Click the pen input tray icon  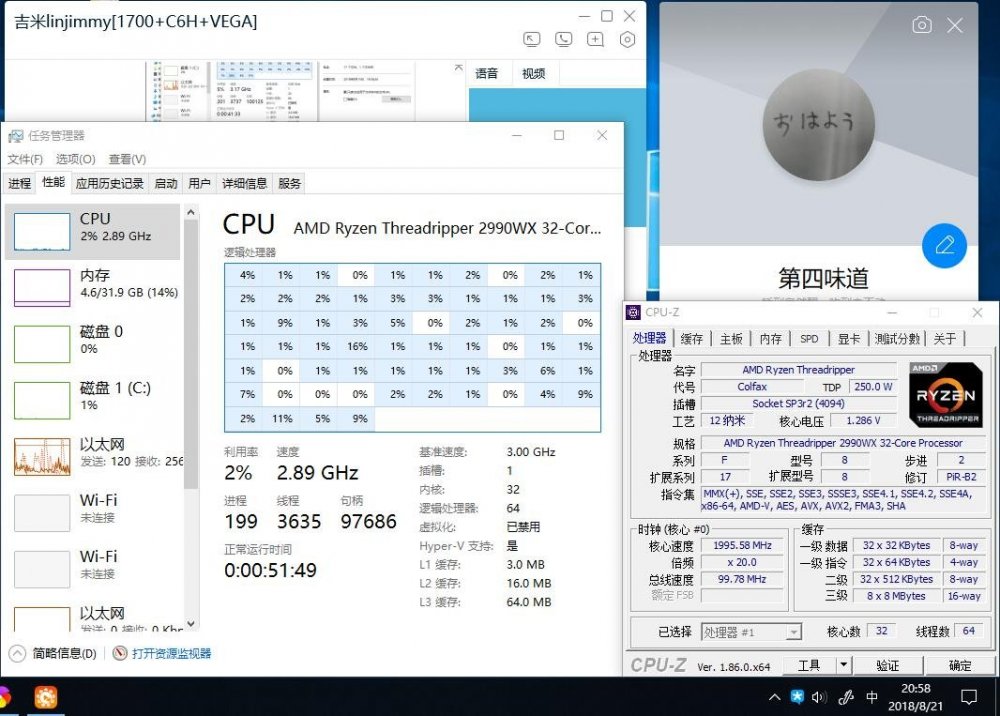coord(846,697)
